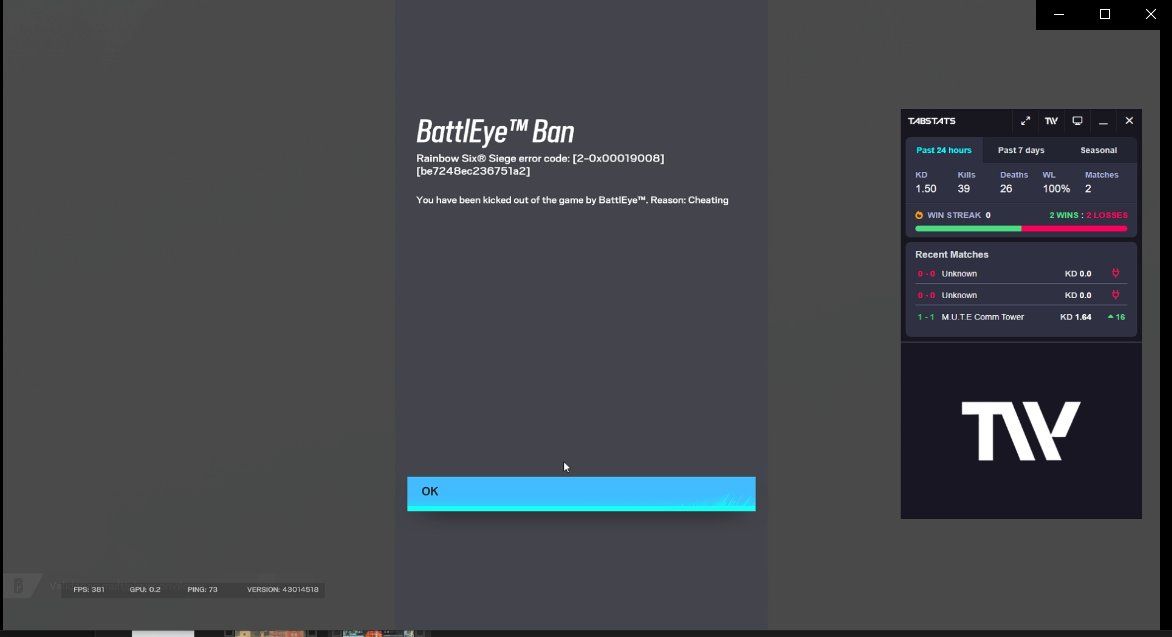Screen dimensions: 1172x637
Task: Click the green up-arrow 16 indicator
Action: click(1116, 317)
